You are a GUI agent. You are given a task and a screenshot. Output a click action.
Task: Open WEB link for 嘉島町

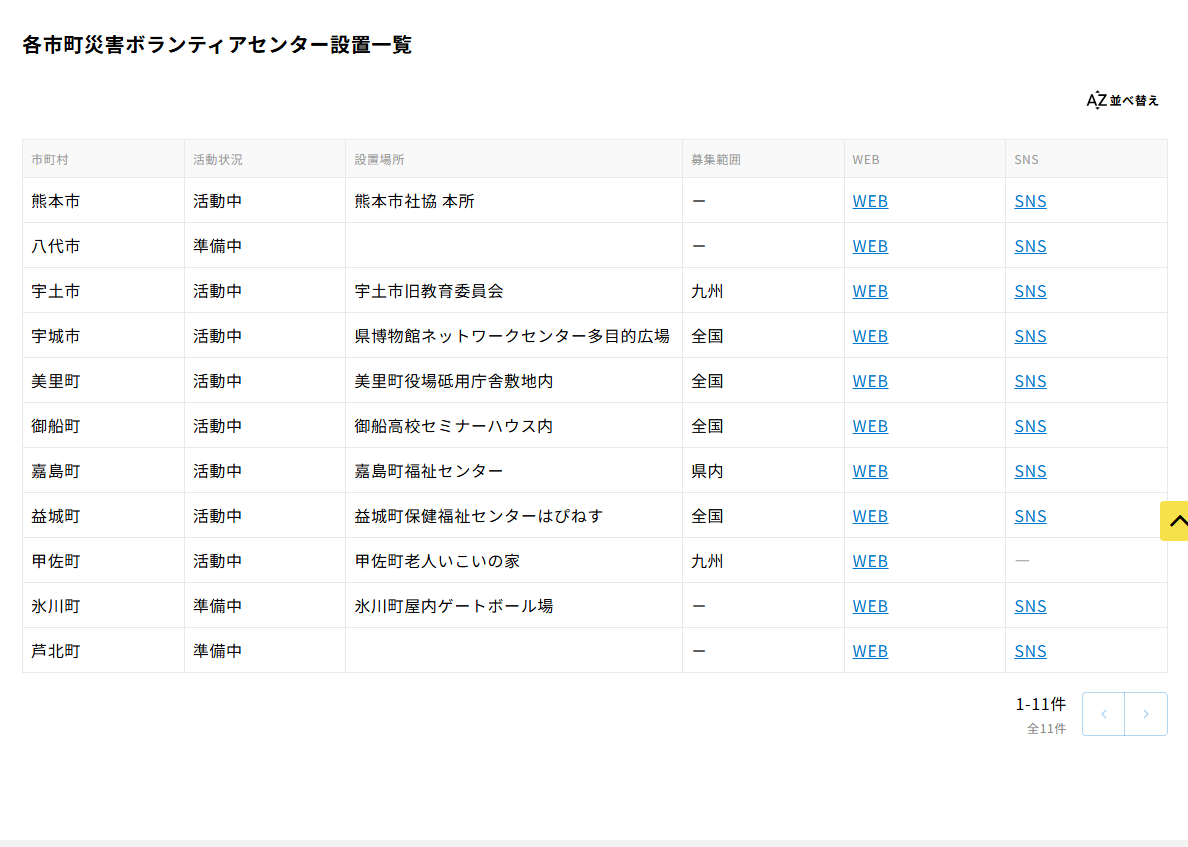(870, 470)
